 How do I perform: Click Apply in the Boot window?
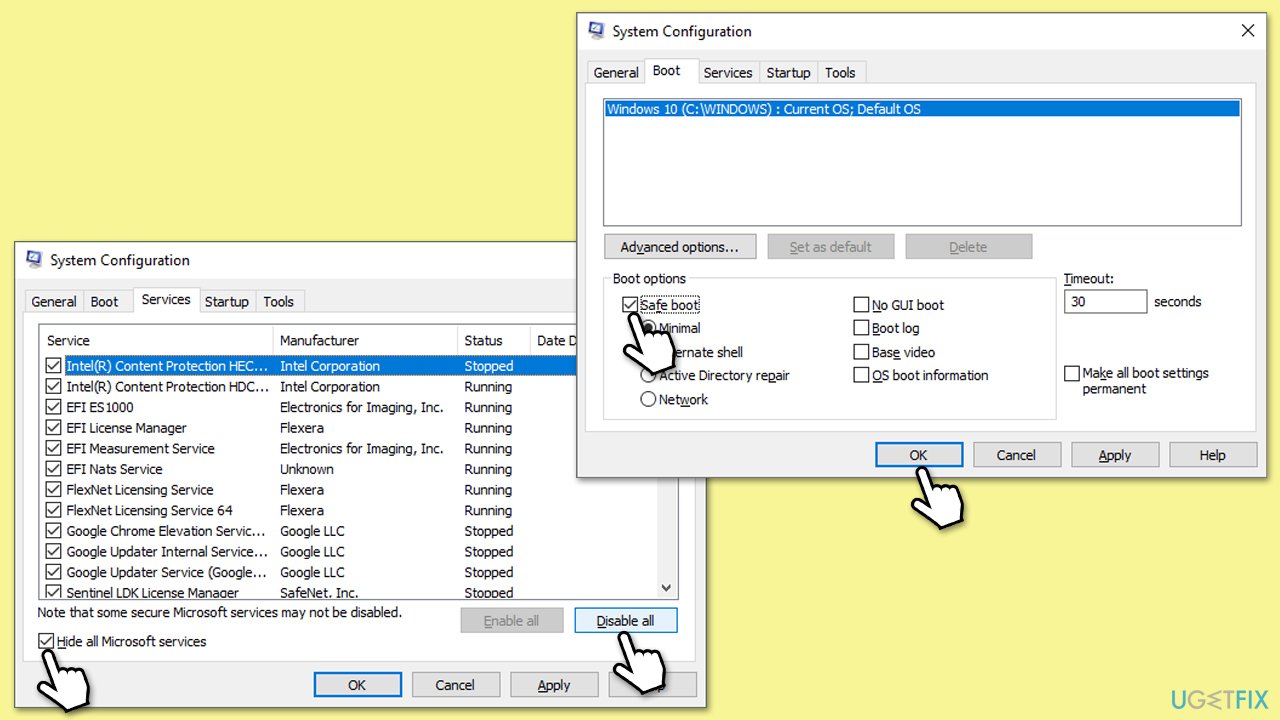click(x=1115, y=455)
